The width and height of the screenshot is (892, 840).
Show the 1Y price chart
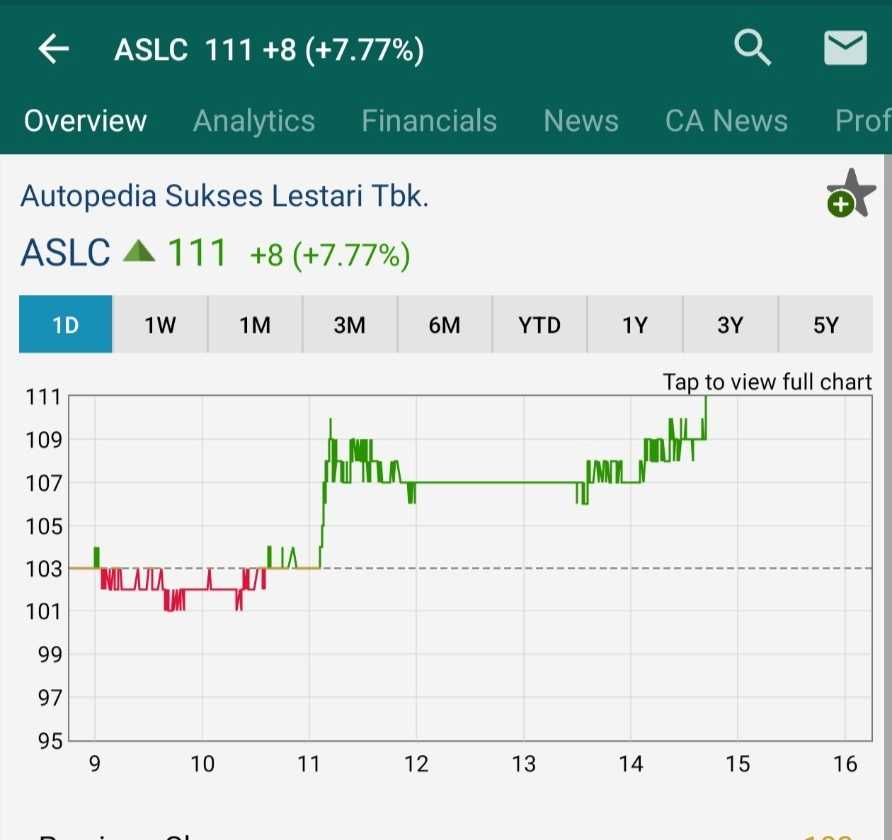(635, 325)
